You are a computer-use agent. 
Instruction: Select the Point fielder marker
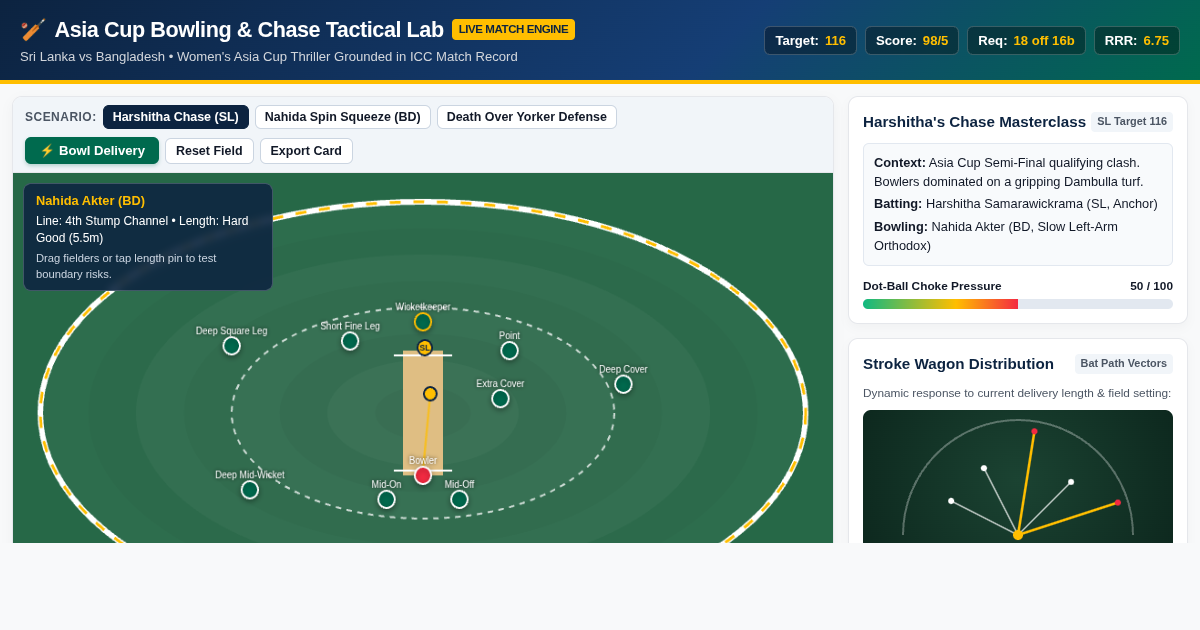click(509, 351)
